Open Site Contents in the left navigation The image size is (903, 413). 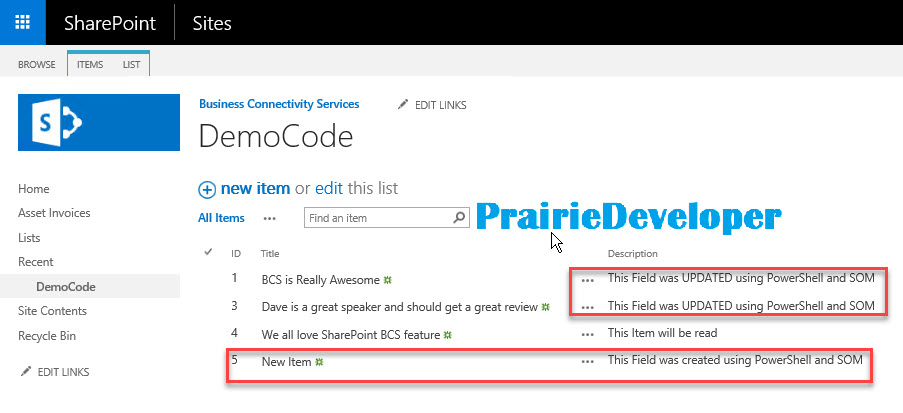click(x=52, y=311)
